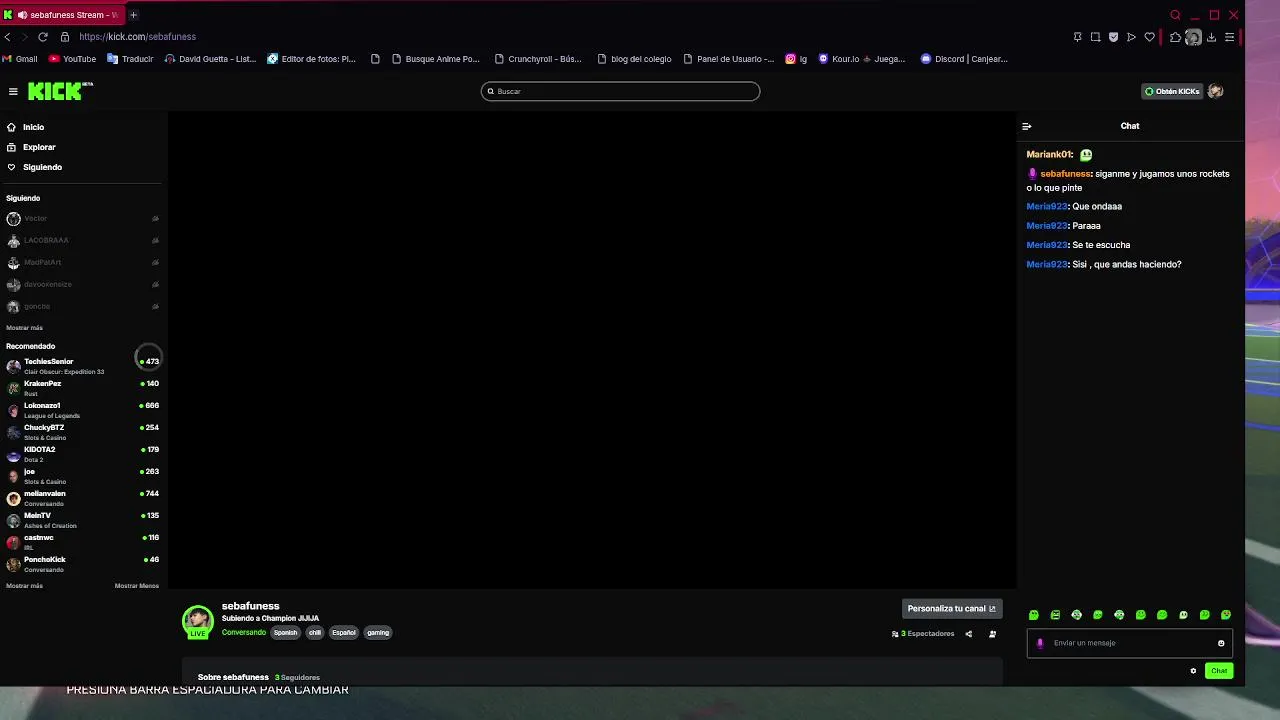This screenshot has height=720, width=1280.
Task: Click the Obtén KICKs button
Action: pyautogui.click(x=1172, y=91)
